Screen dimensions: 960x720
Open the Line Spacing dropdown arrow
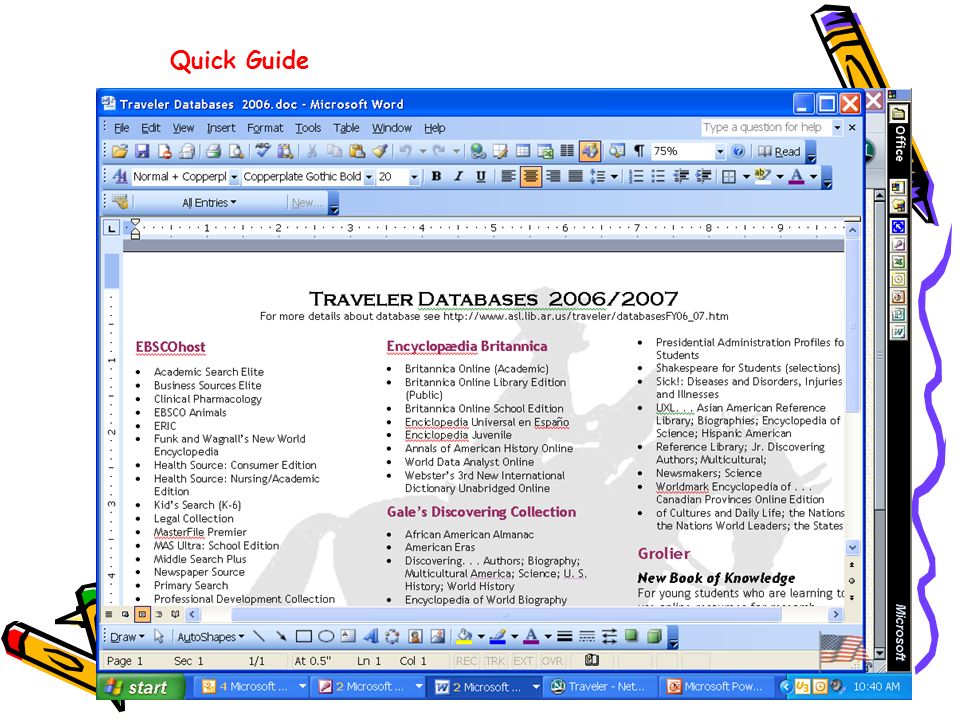[x=614, y=177]
